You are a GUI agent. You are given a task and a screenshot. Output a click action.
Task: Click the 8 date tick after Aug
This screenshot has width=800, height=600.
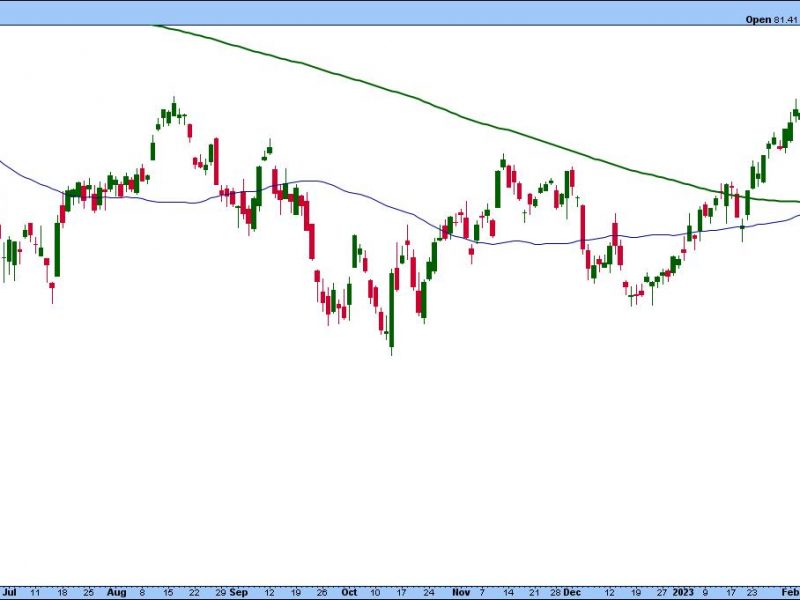(141, 592)
